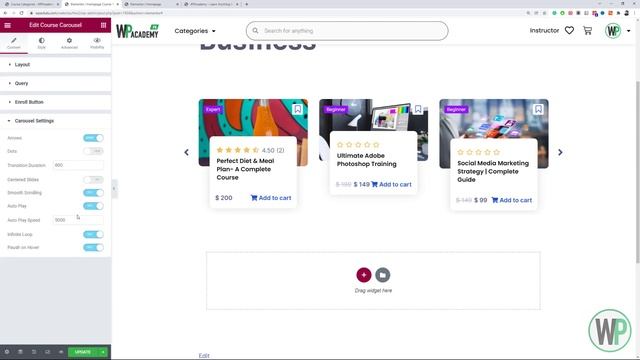Switch to the Content tab
Image resolution: width=640 pixels, height=360 pixels.
click(14, 43)
